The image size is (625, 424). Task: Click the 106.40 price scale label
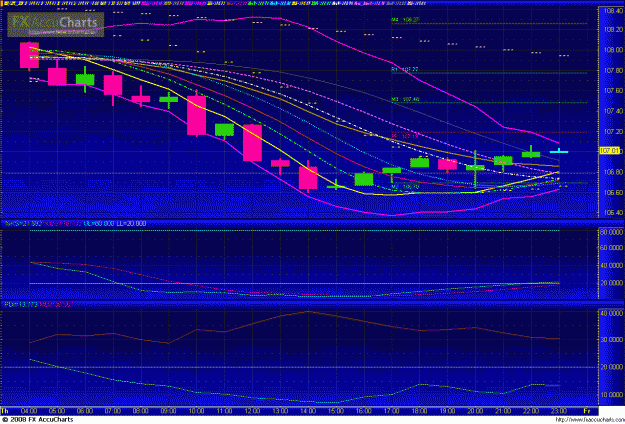pyautogui.click(x=613, y=213)
